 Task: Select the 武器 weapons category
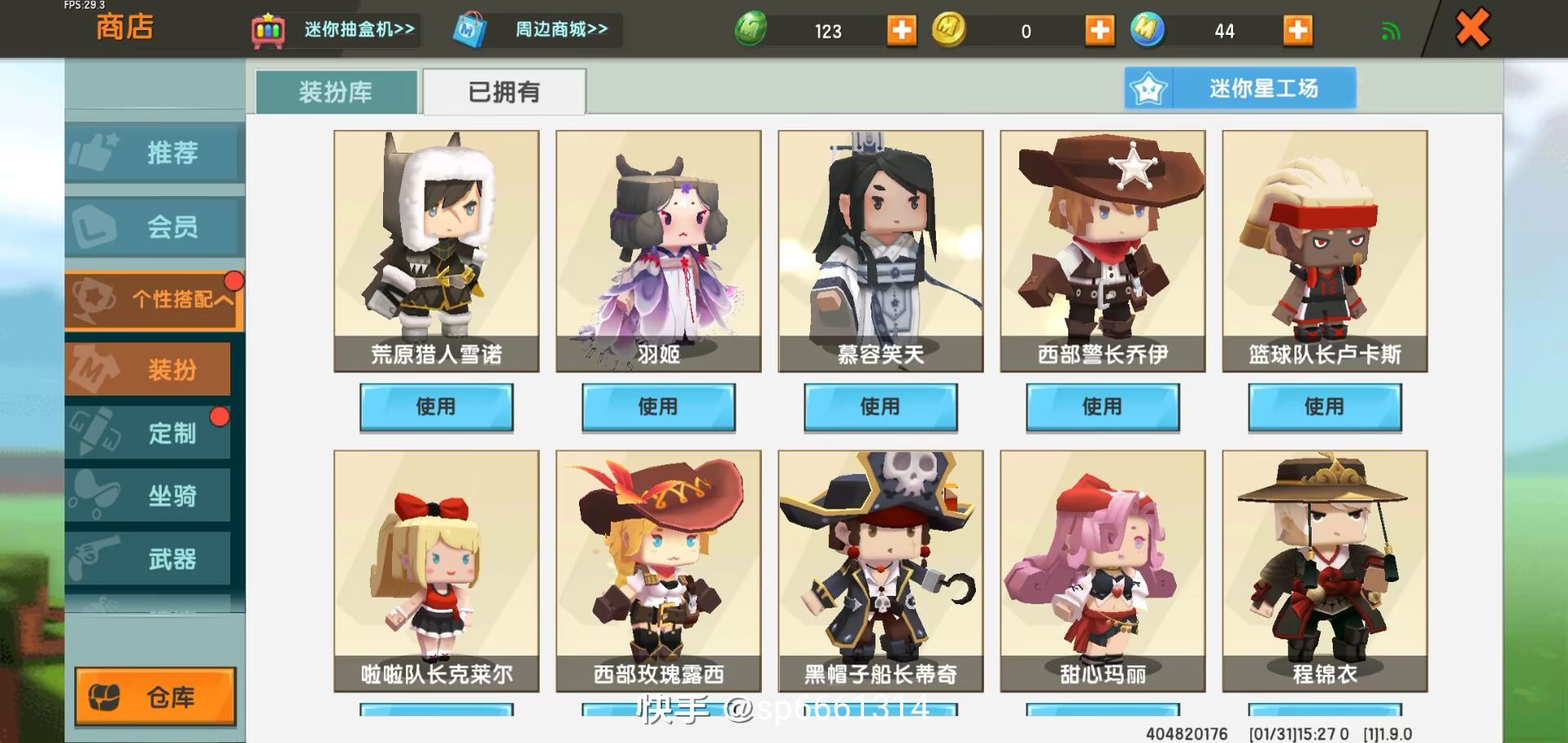(148, 558)
